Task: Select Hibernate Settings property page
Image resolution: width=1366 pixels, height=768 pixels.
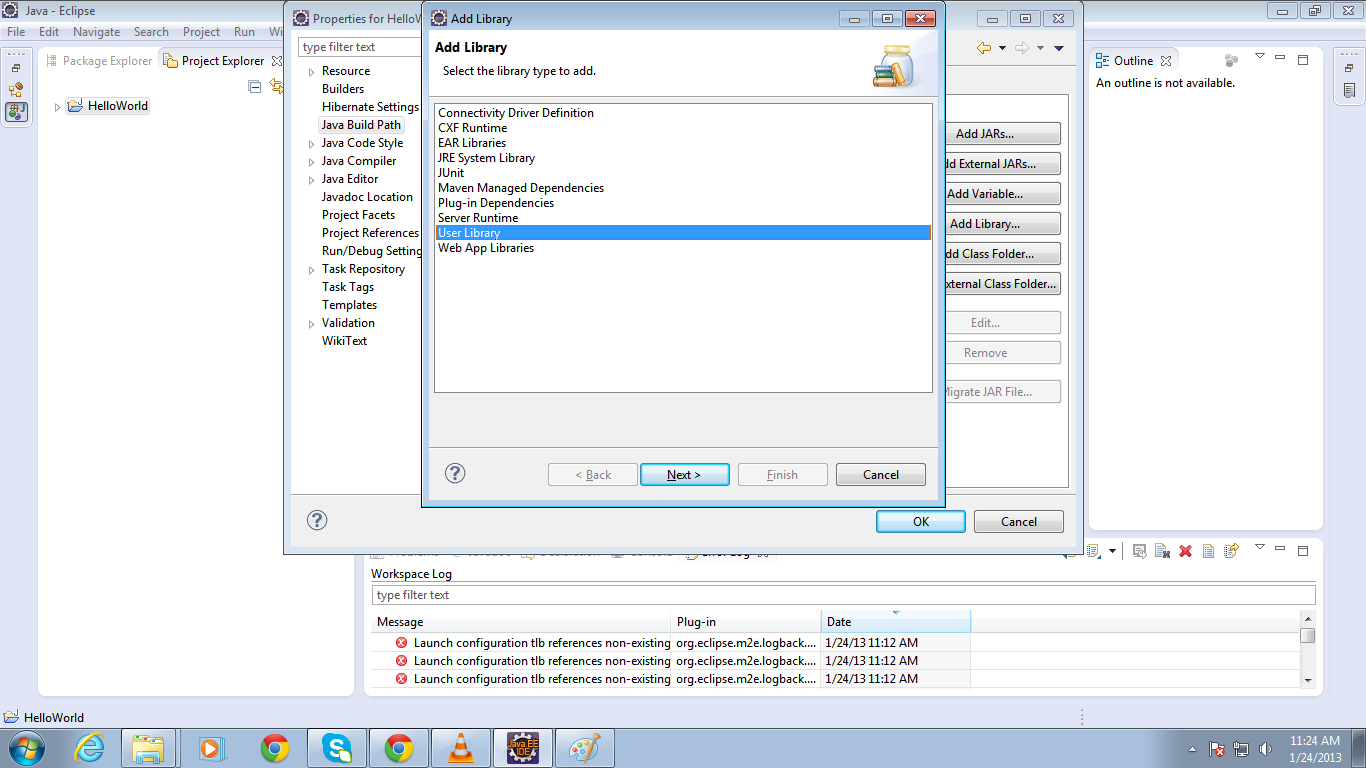Action: click(370, 107)
